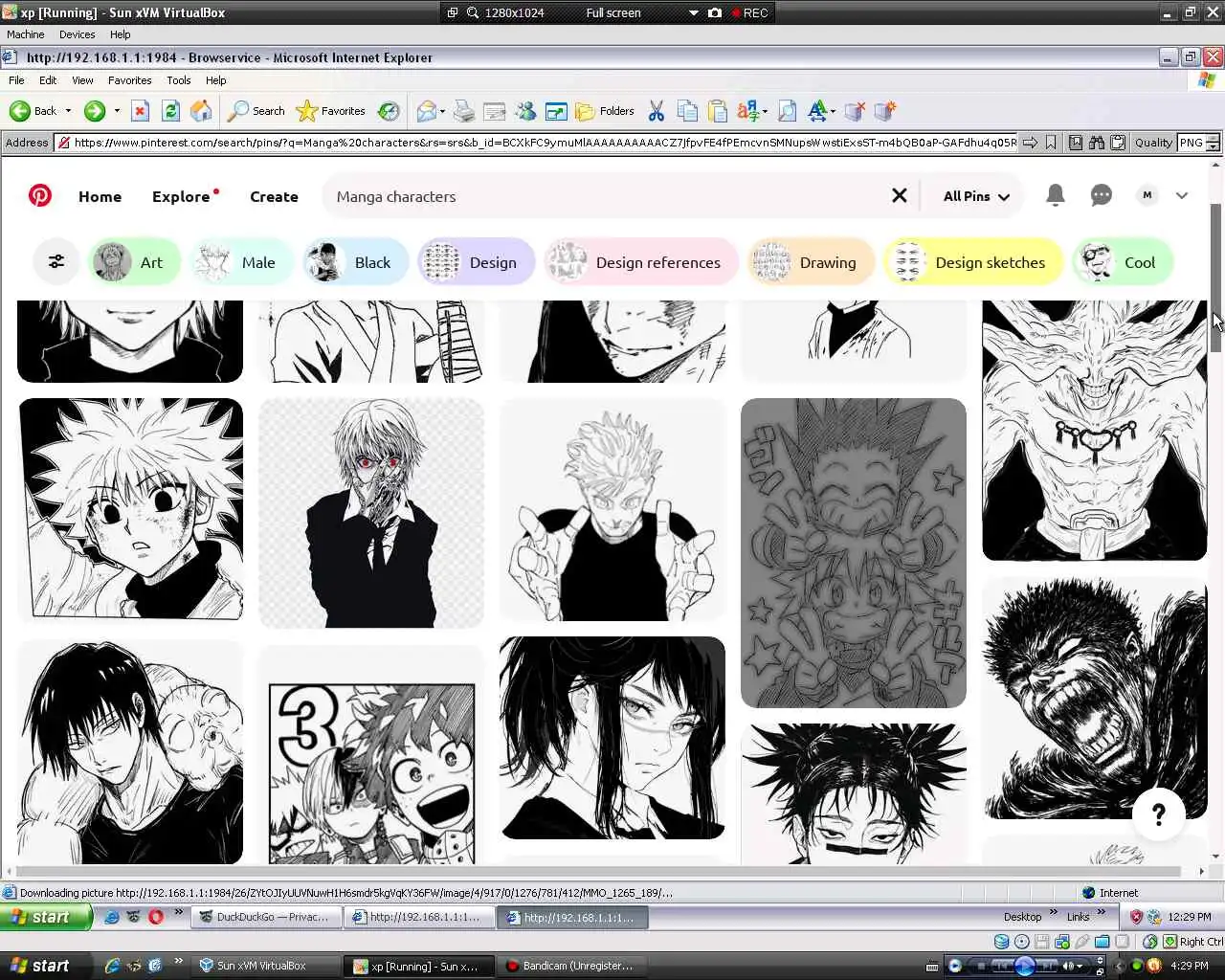Open VirtualBox Devices menu
The image size is (1225, 980).
[77, 34]
